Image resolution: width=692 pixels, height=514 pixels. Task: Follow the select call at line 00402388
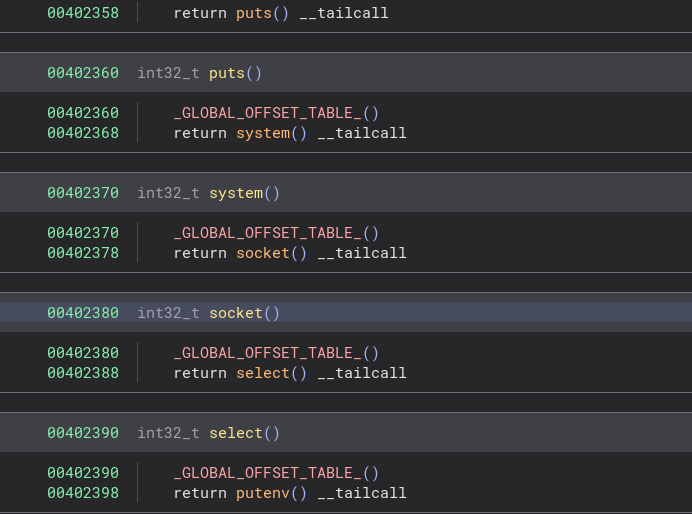(x=262, y=373)
